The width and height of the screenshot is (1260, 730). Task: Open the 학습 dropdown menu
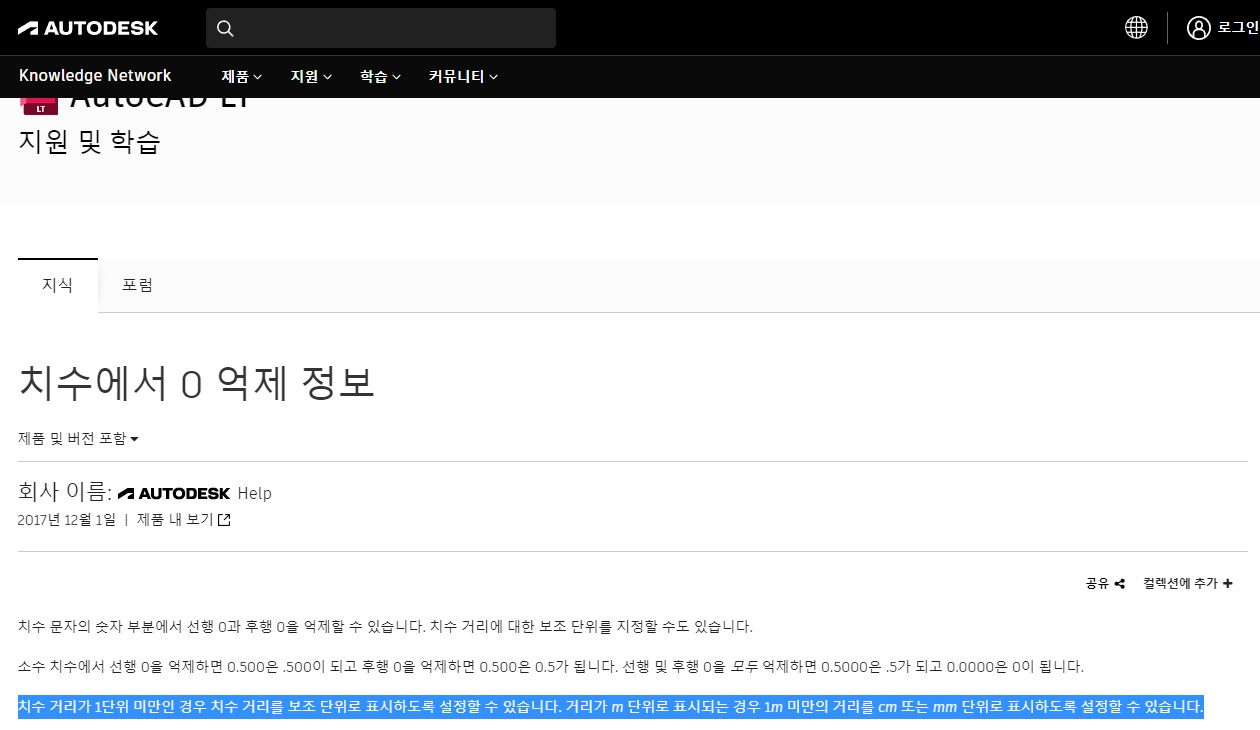pos(380,76)
